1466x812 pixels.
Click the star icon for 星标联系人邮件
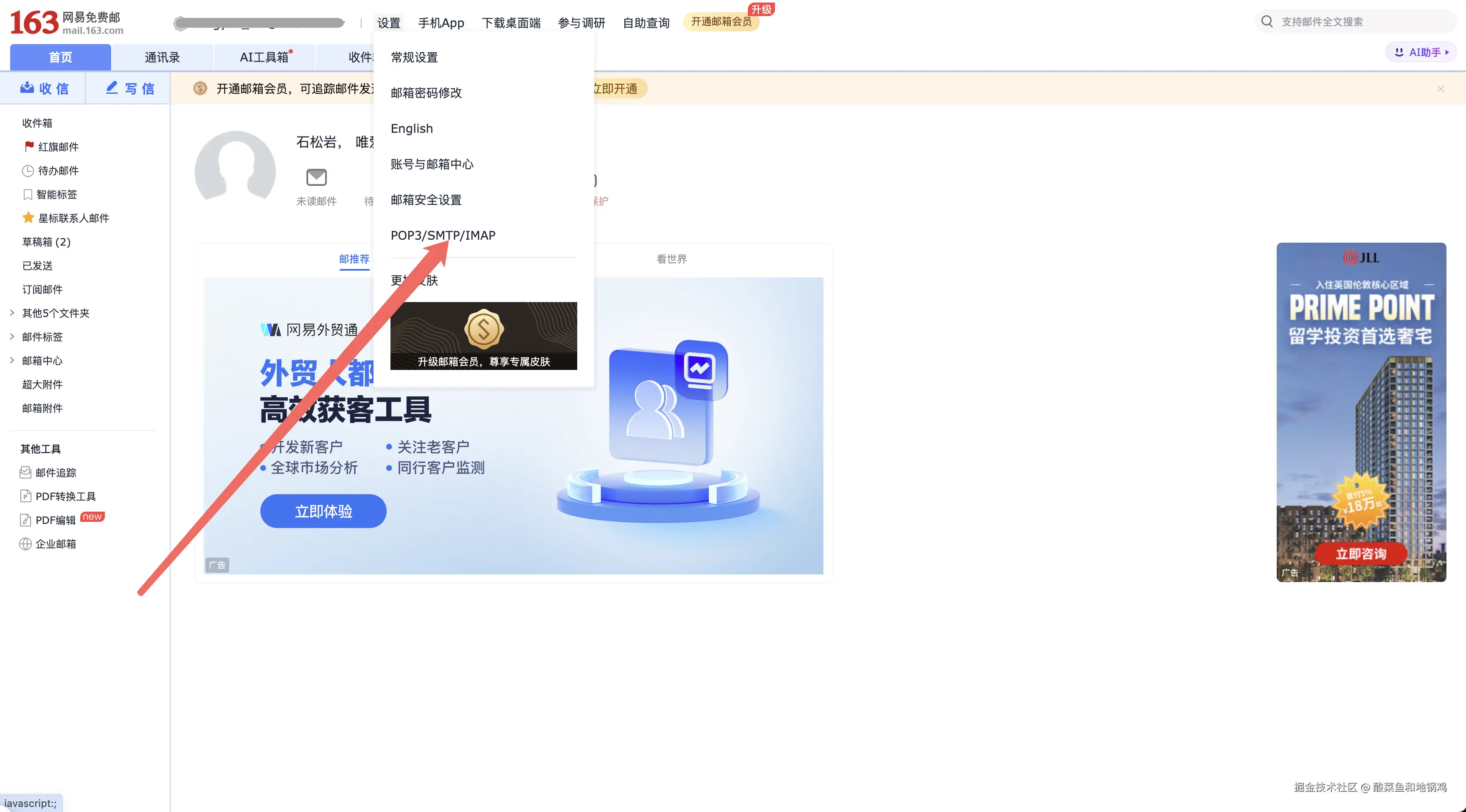[28, 218]
